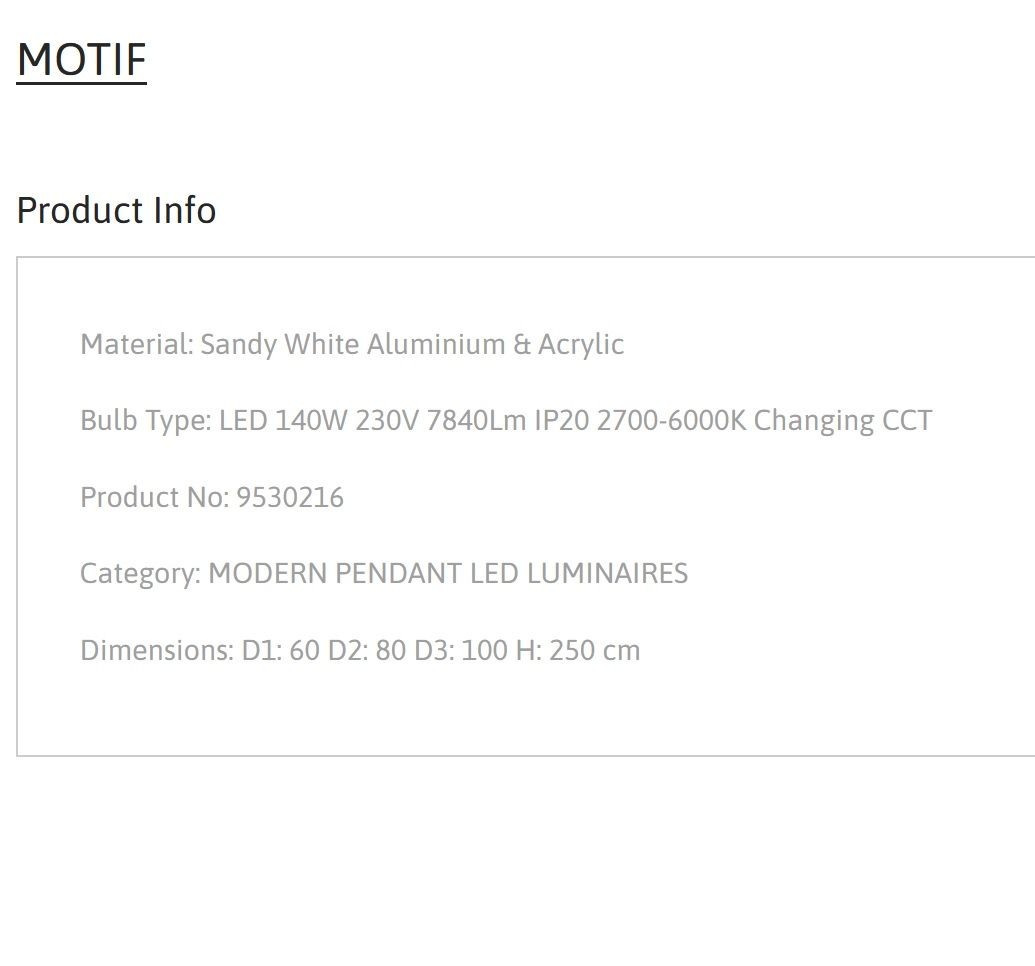The image size is (1035, 966).
Task: Click the 230V voltage text
Action: point(387,421)
